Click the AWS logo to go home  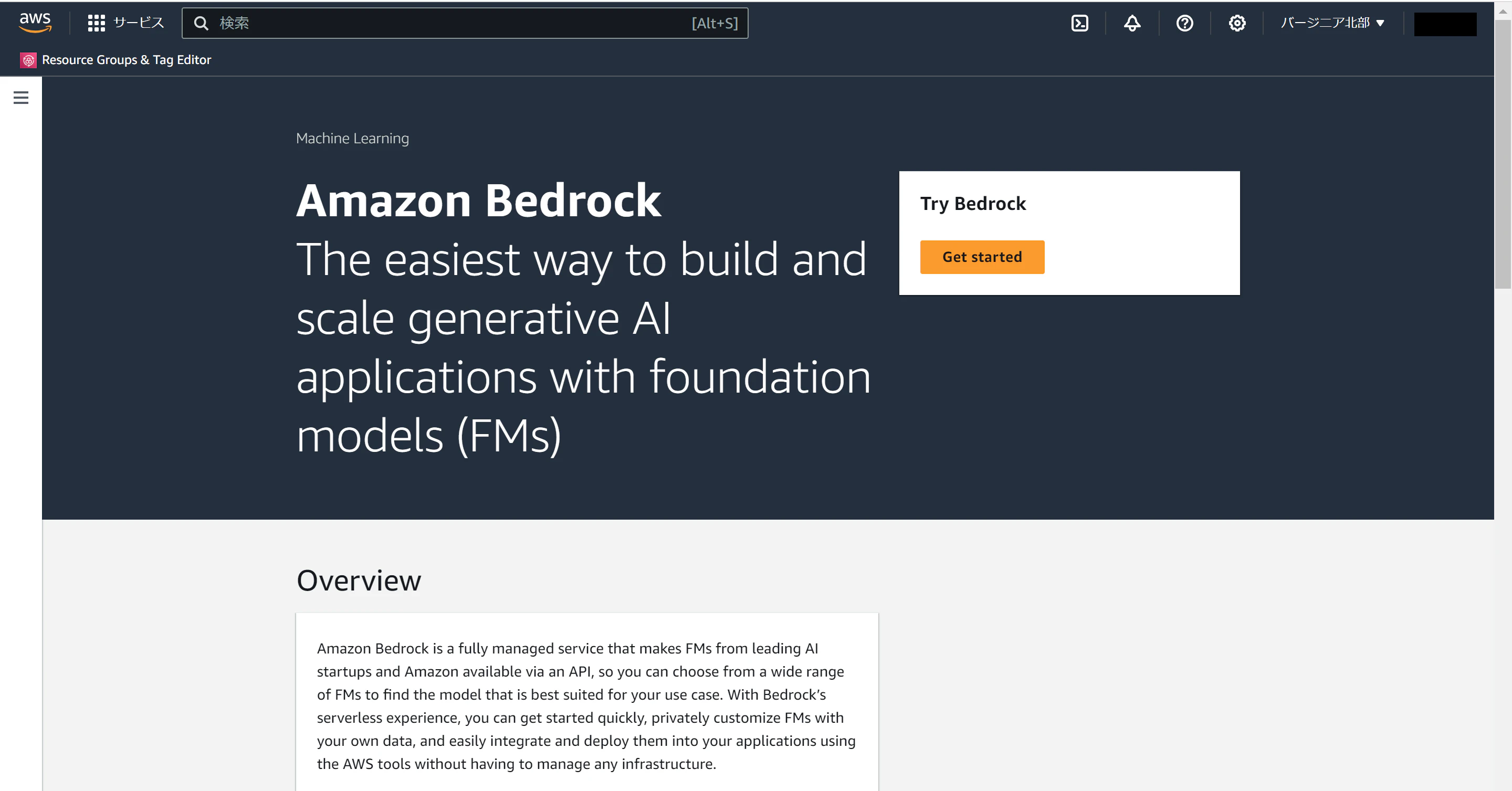(x=35, y=22)
